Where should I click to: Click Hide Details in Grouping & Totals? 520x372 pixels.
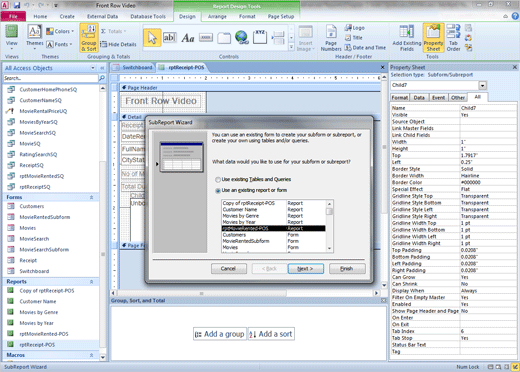pos(118,44)
